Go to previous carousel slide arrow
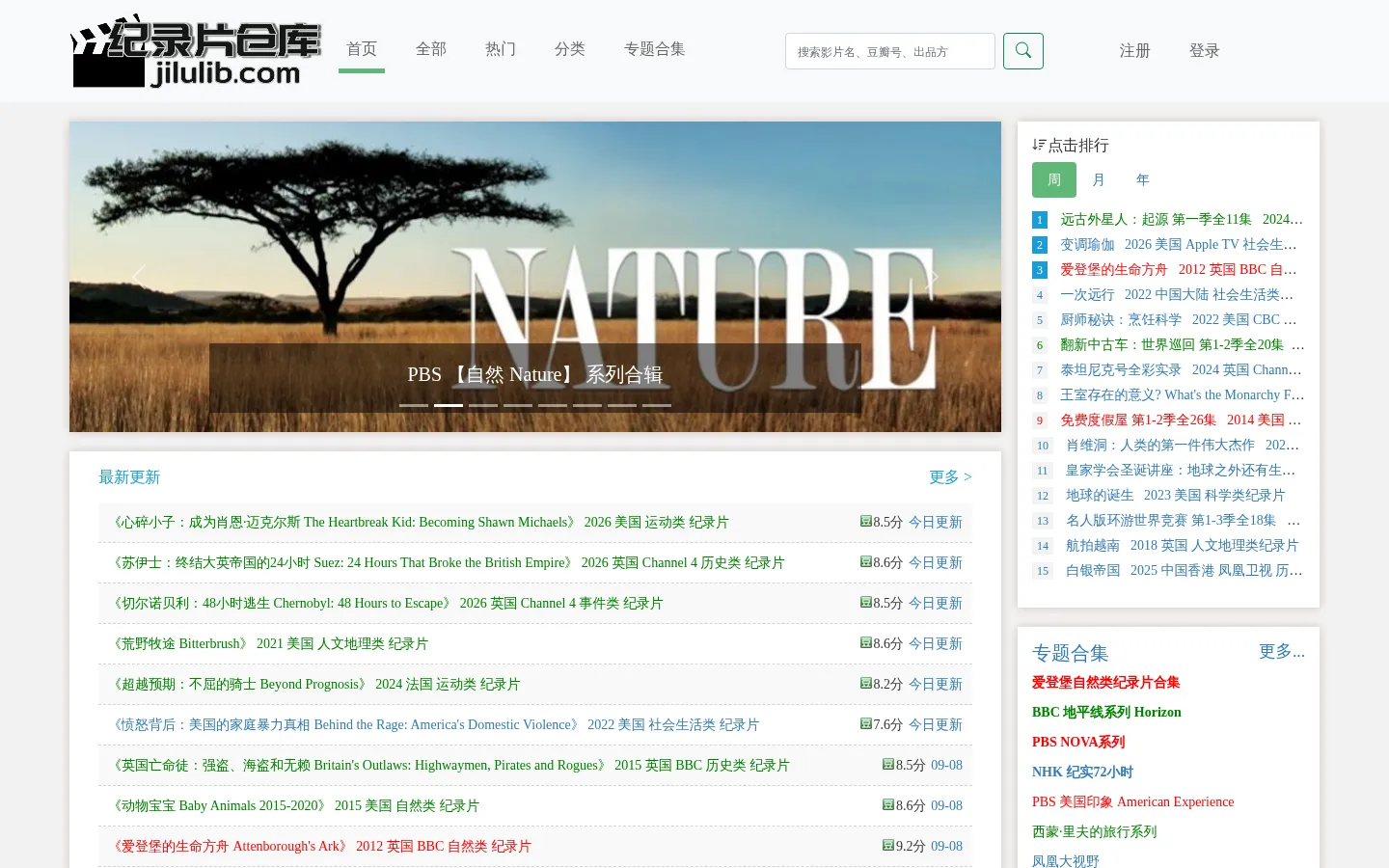Screen dimensions: 1389x868 tap(139, 277)
